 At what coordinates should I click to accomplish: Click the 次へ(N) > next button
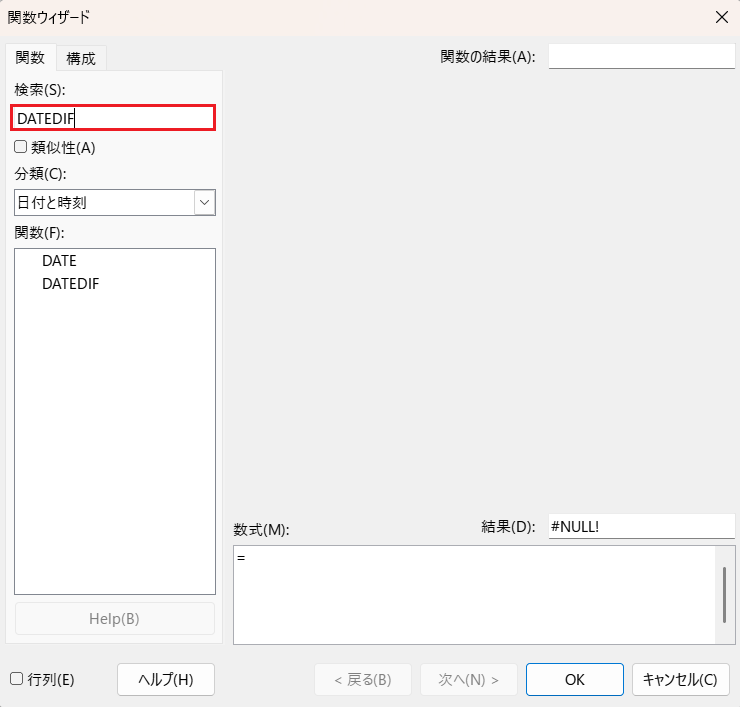[x=468, y=679]
